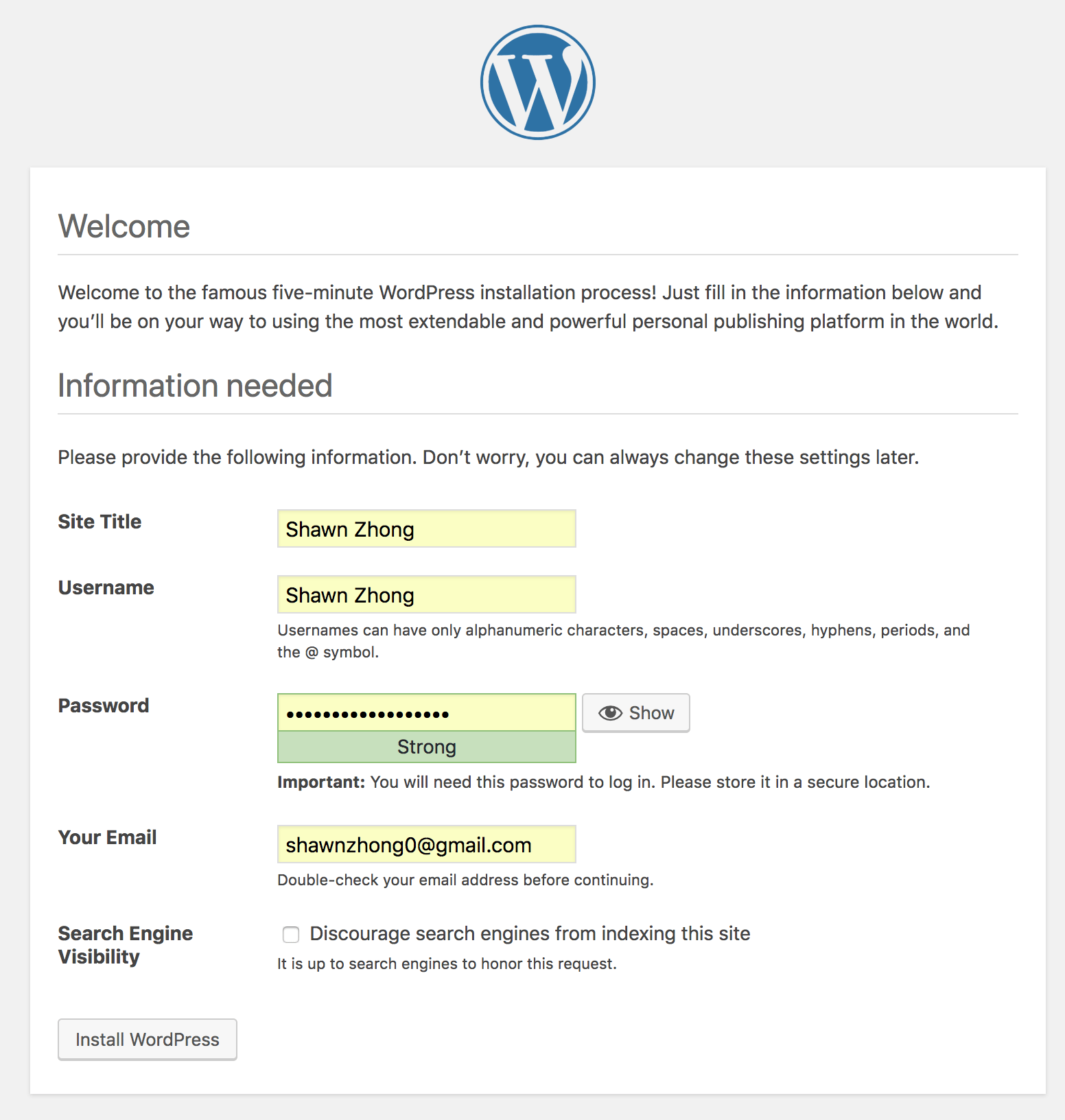Screen dimensions: 1065x1120
Task: Click the Your Email field label
Action: 107,837
